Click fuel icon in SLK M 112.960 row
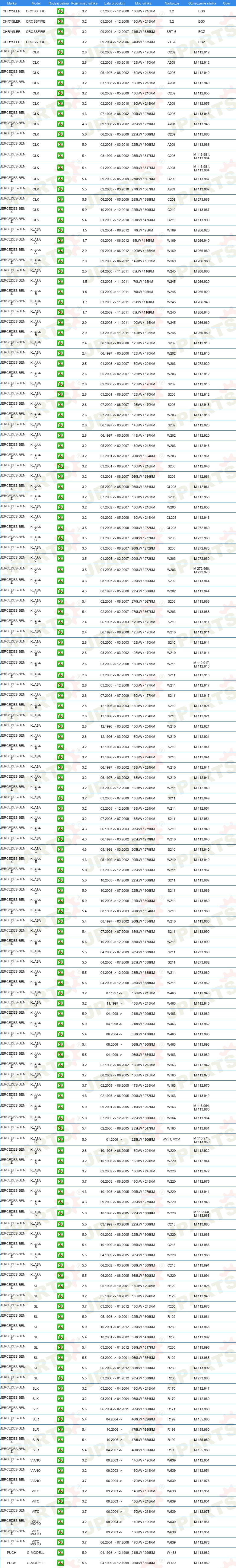Image resolution: width=236 pixels, height=1568 pixels. coord(60,1399)
